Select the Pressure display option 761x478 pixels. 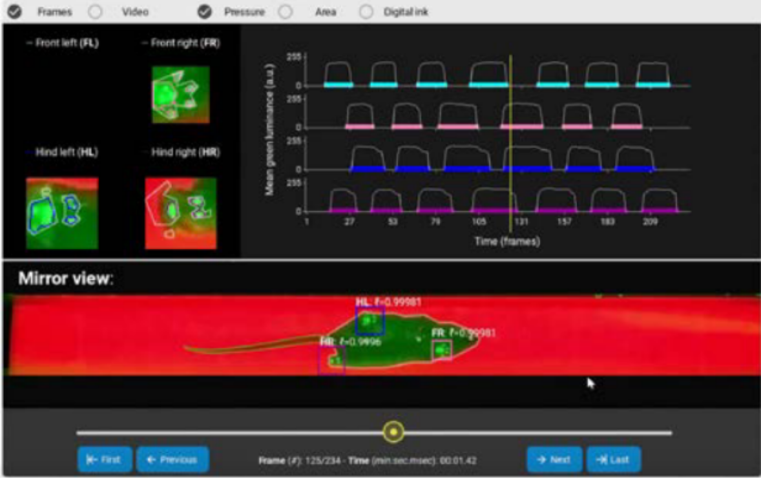pos(205,12)
